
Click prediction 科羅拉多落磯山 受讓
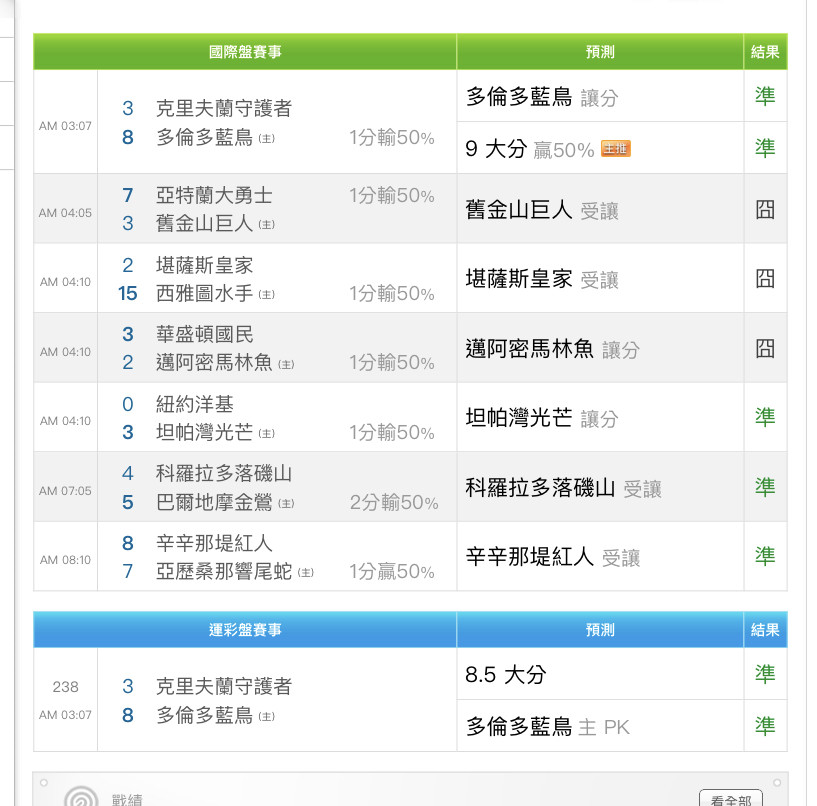pos(563,488)
